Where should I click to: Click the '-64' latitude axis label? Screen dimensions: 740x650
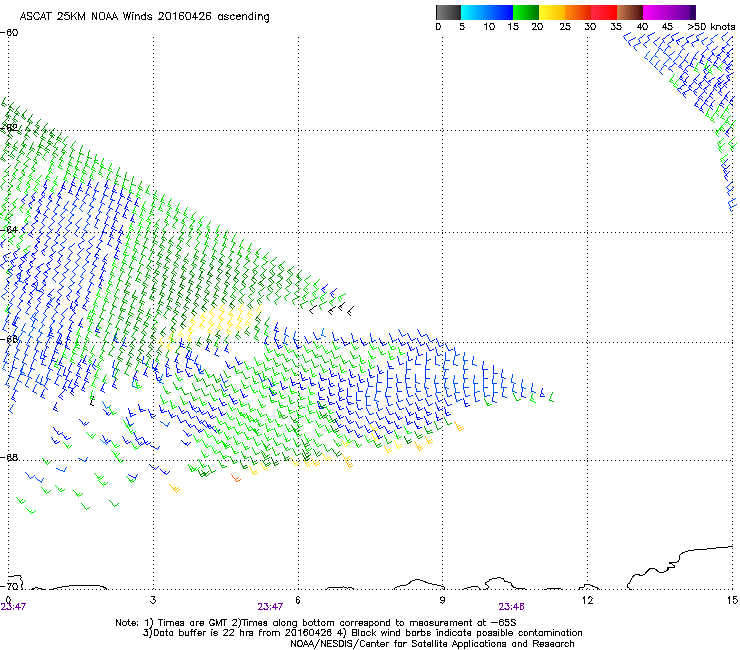click(9, 229)
